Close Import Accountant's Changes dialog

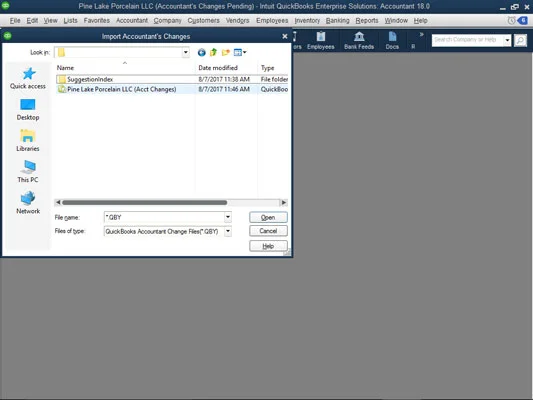(x=285, y=36)
